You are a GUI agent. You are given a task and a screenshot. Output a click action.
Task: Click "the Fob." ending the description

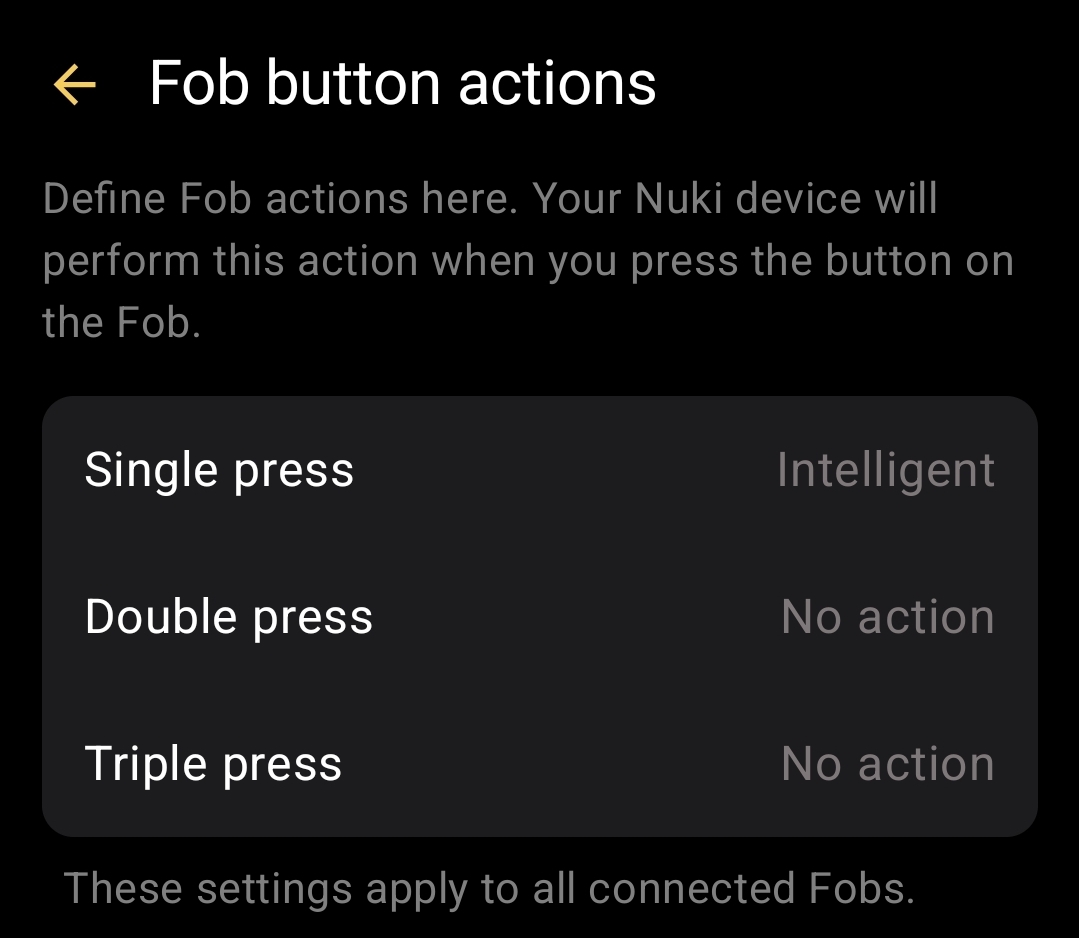121,323
